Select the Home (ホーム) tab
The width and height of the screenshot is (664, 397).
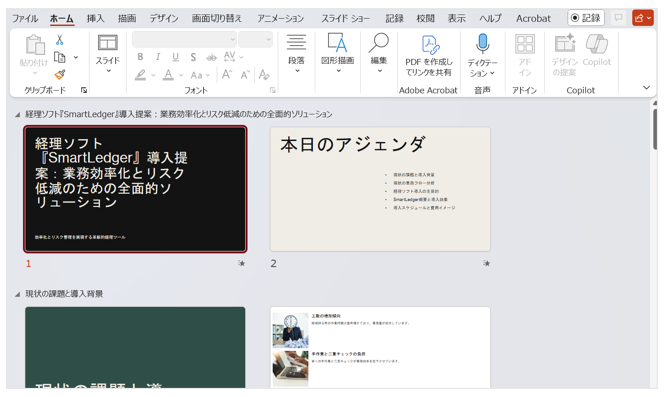click(x=62, y=18)
